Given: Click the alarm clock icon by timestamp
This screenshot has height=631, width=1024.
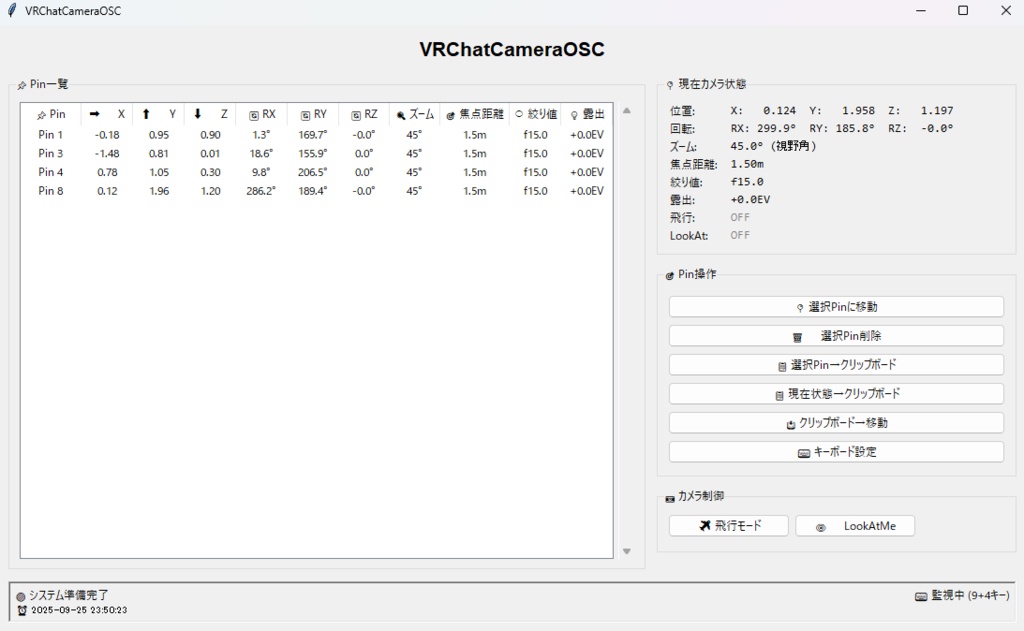Looking at the screenshot, I should (22, 610).
